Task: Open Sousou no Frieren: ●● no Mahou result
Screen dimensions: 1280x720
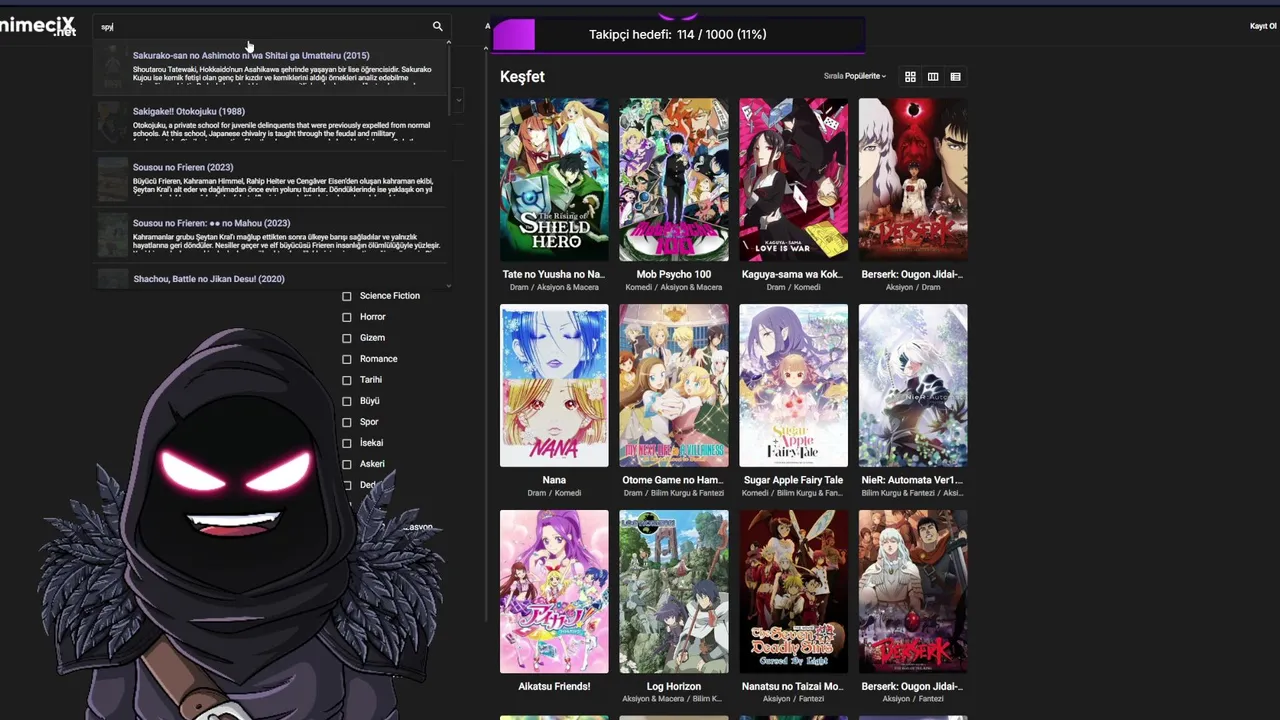Action: (270, 236)
